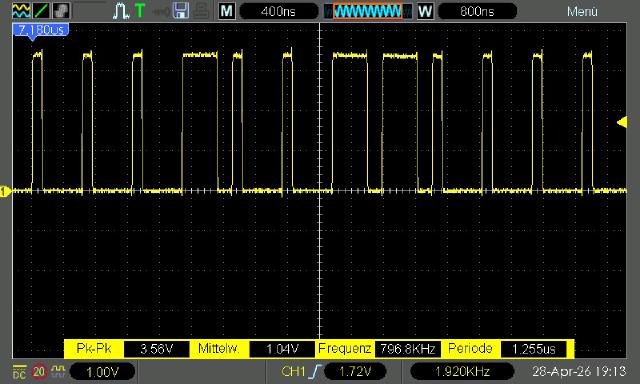Click the square-wave probe icon beside 1.00V
This screenshot has height=384, width=640.
(x=58, y=371)
